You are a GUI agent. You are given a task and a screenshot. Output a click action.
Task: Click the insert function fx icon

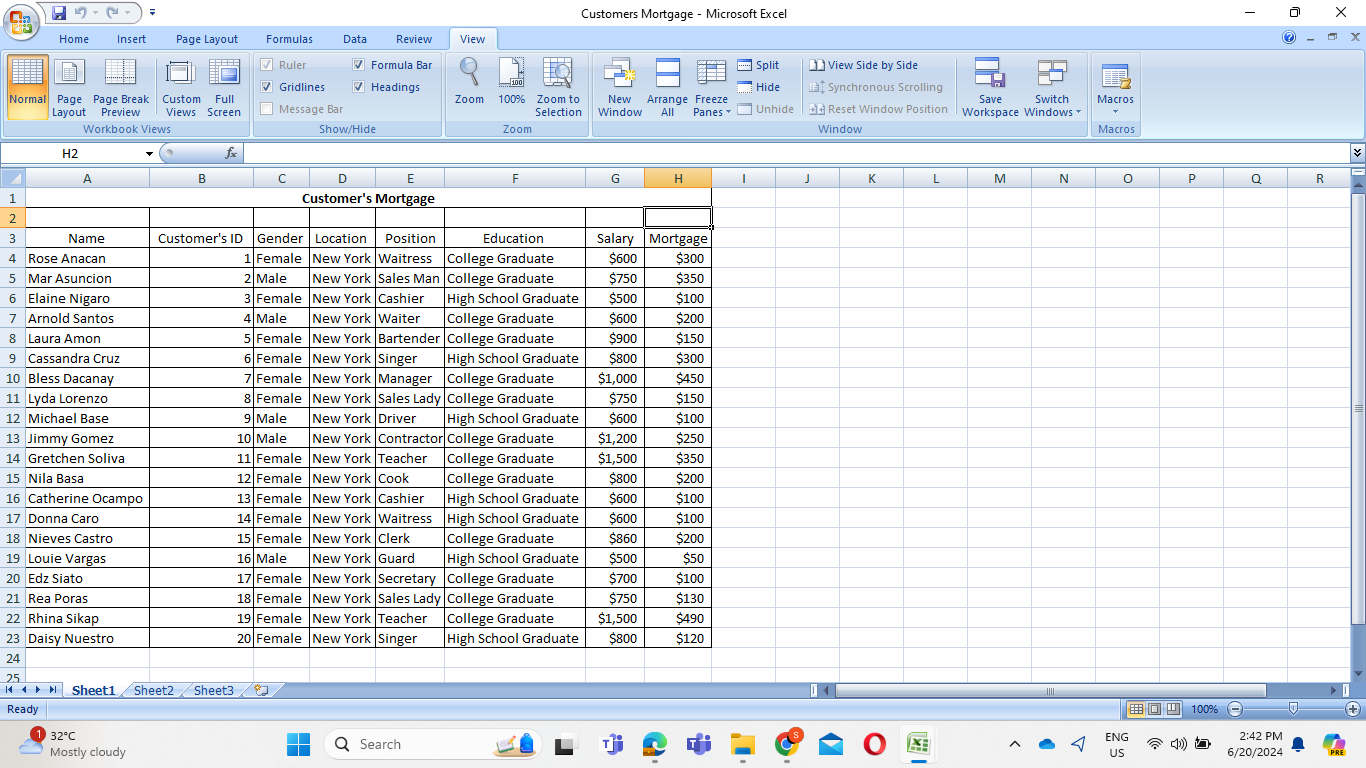(231, 153)
